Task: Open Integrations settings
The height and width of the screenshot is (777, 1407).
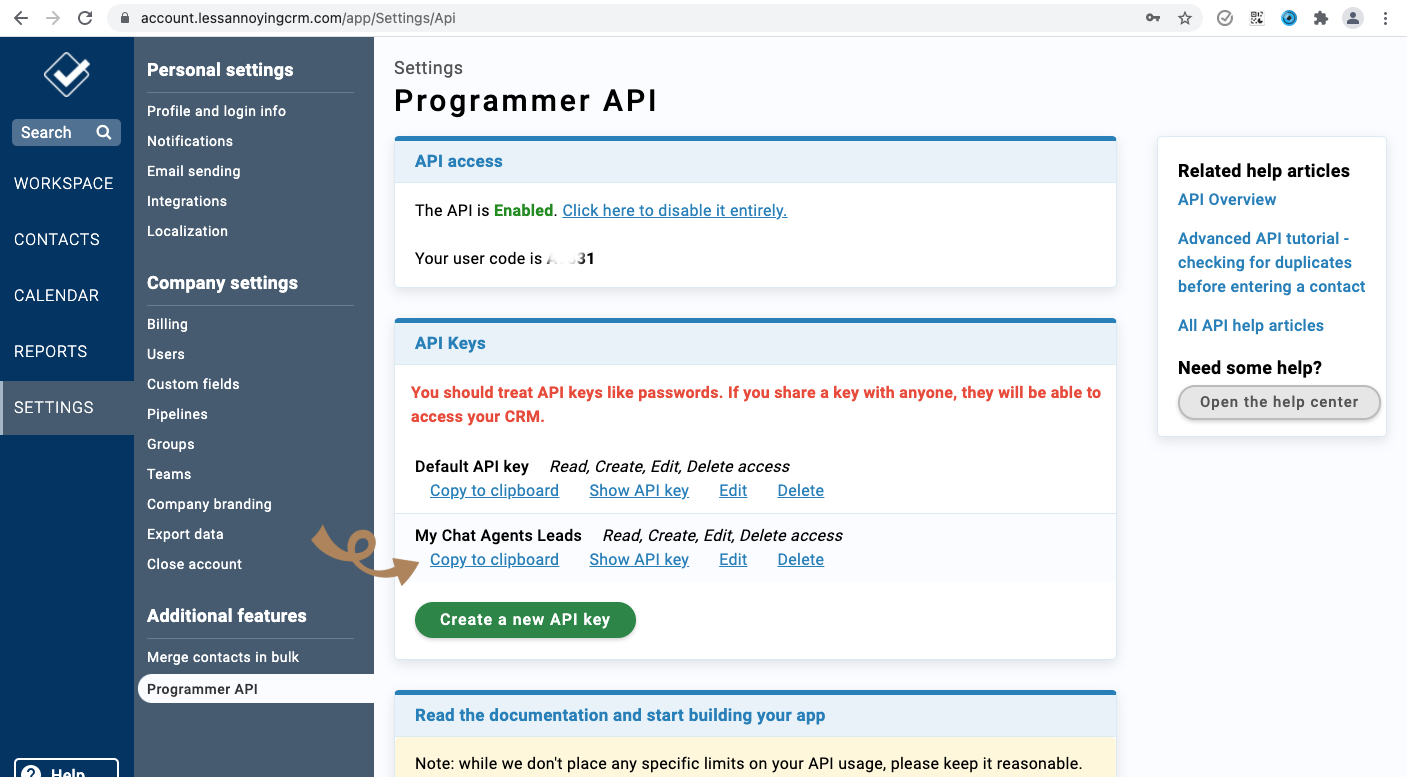Action: point(187,201)
